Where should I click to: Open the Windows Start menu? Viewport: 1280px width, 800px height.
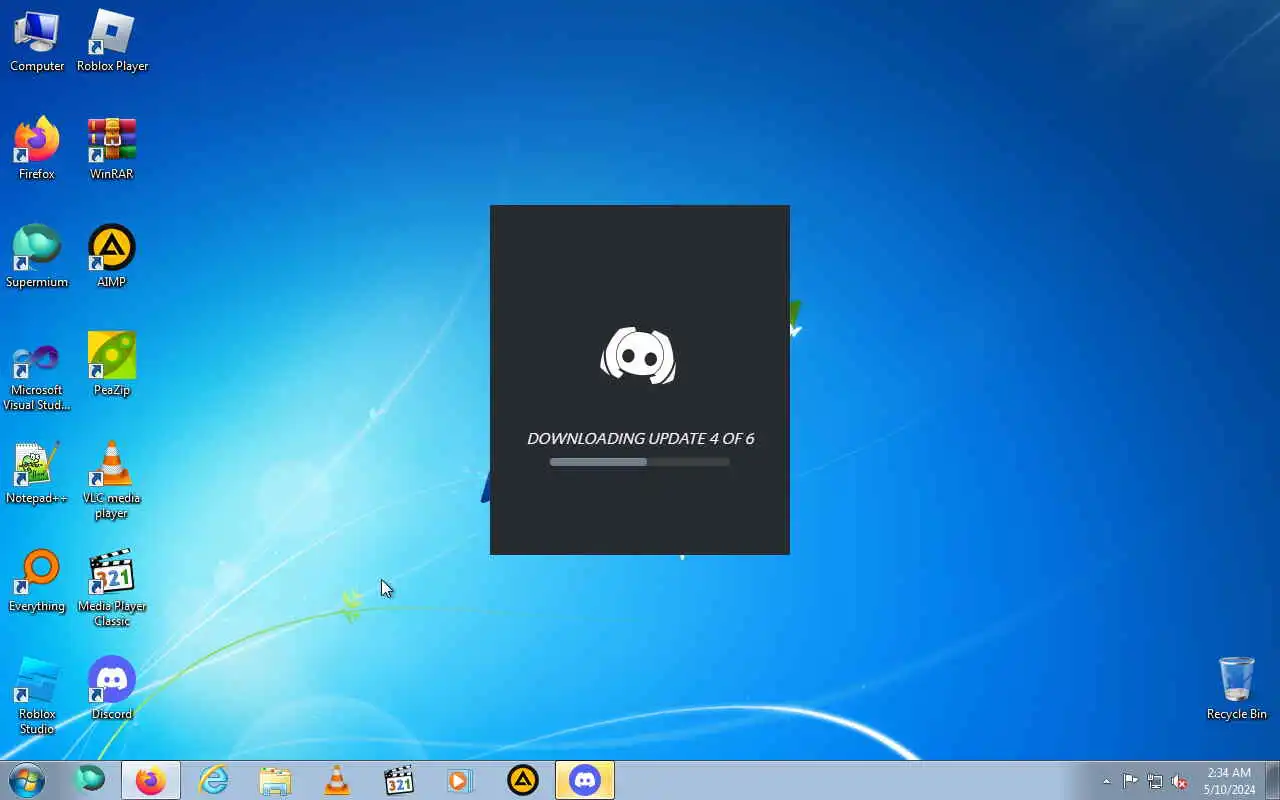click(x=27, y=780)
